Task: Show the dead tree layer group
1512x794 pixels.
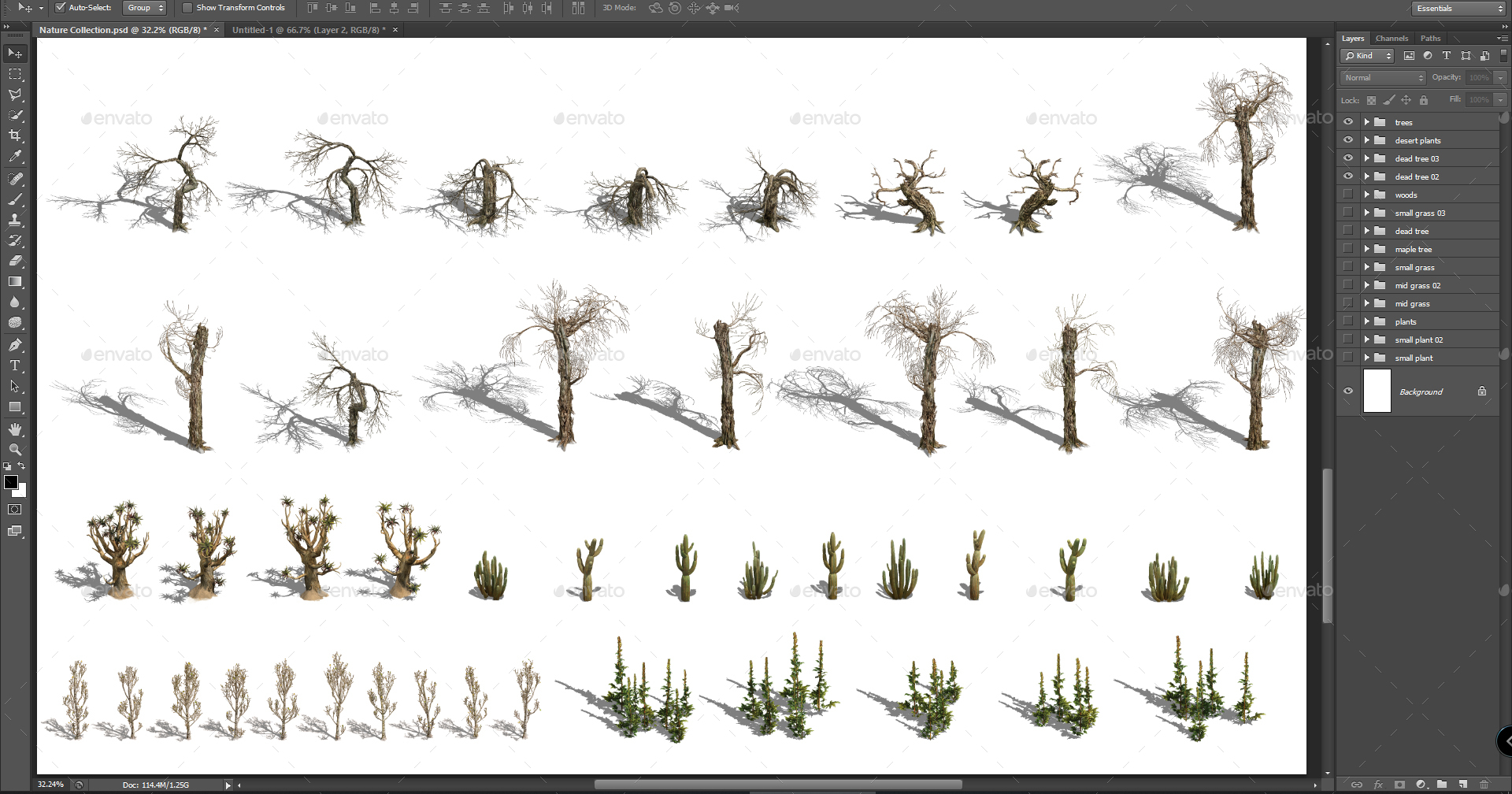Action: tap(1348, 230)
